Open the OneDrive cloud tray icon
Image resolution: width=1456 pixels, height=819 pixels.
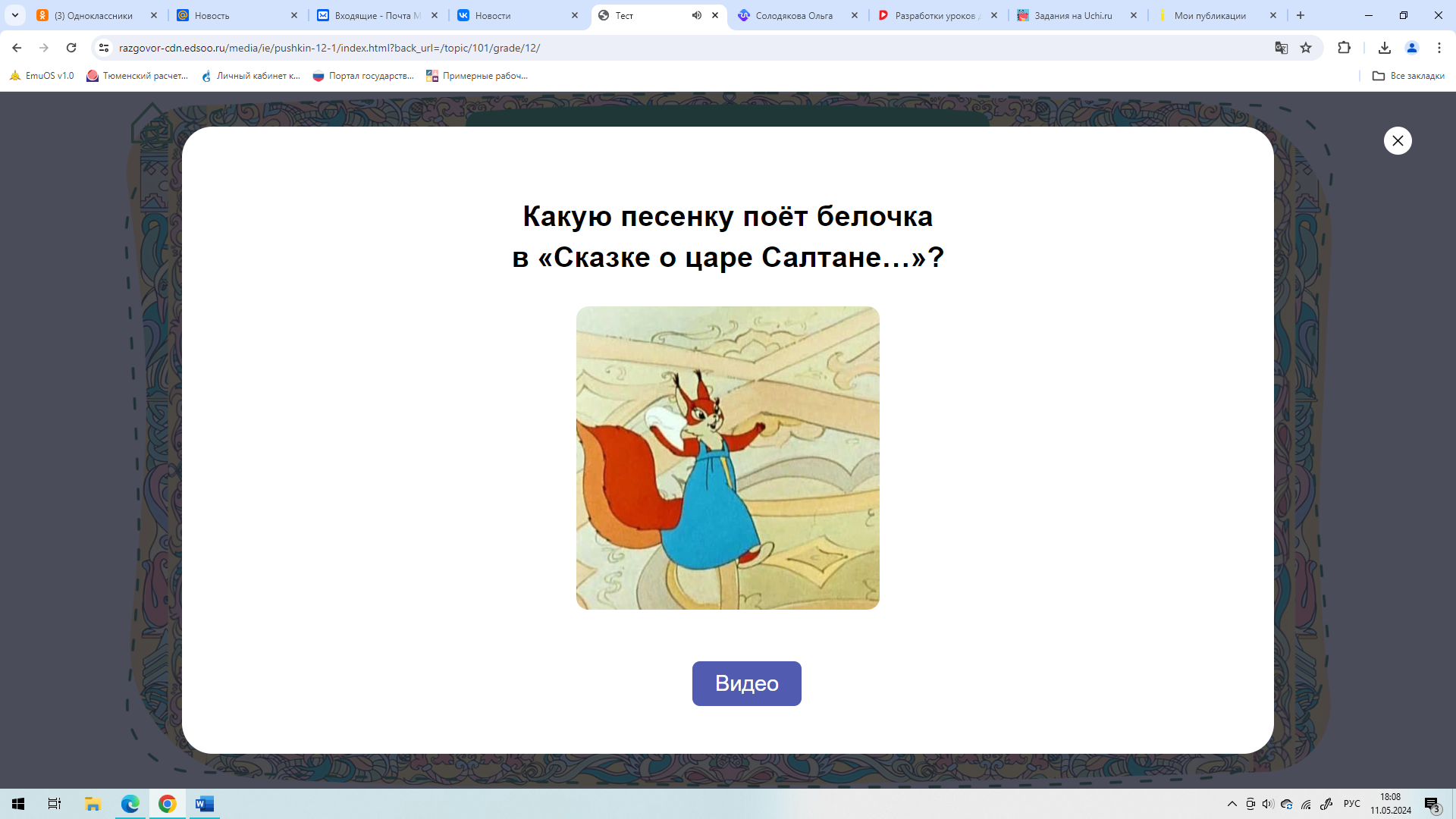click(1287, 804)
